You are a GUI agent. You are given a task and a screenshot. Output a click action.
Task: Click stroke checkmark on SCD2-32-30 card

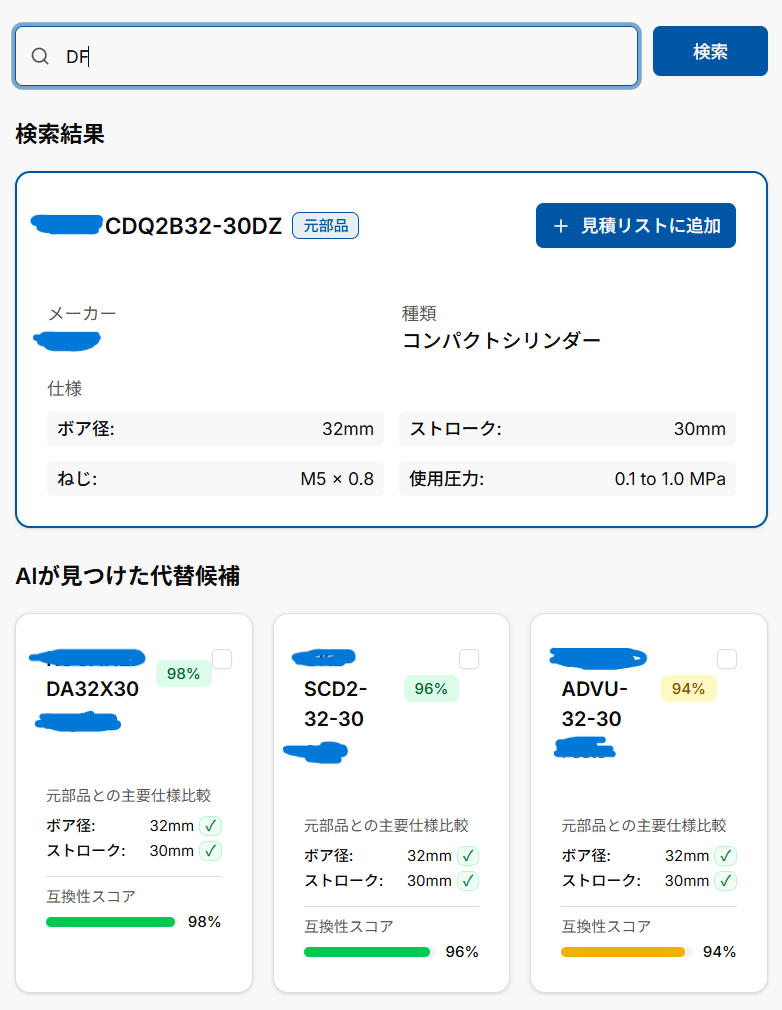(468, 881)
